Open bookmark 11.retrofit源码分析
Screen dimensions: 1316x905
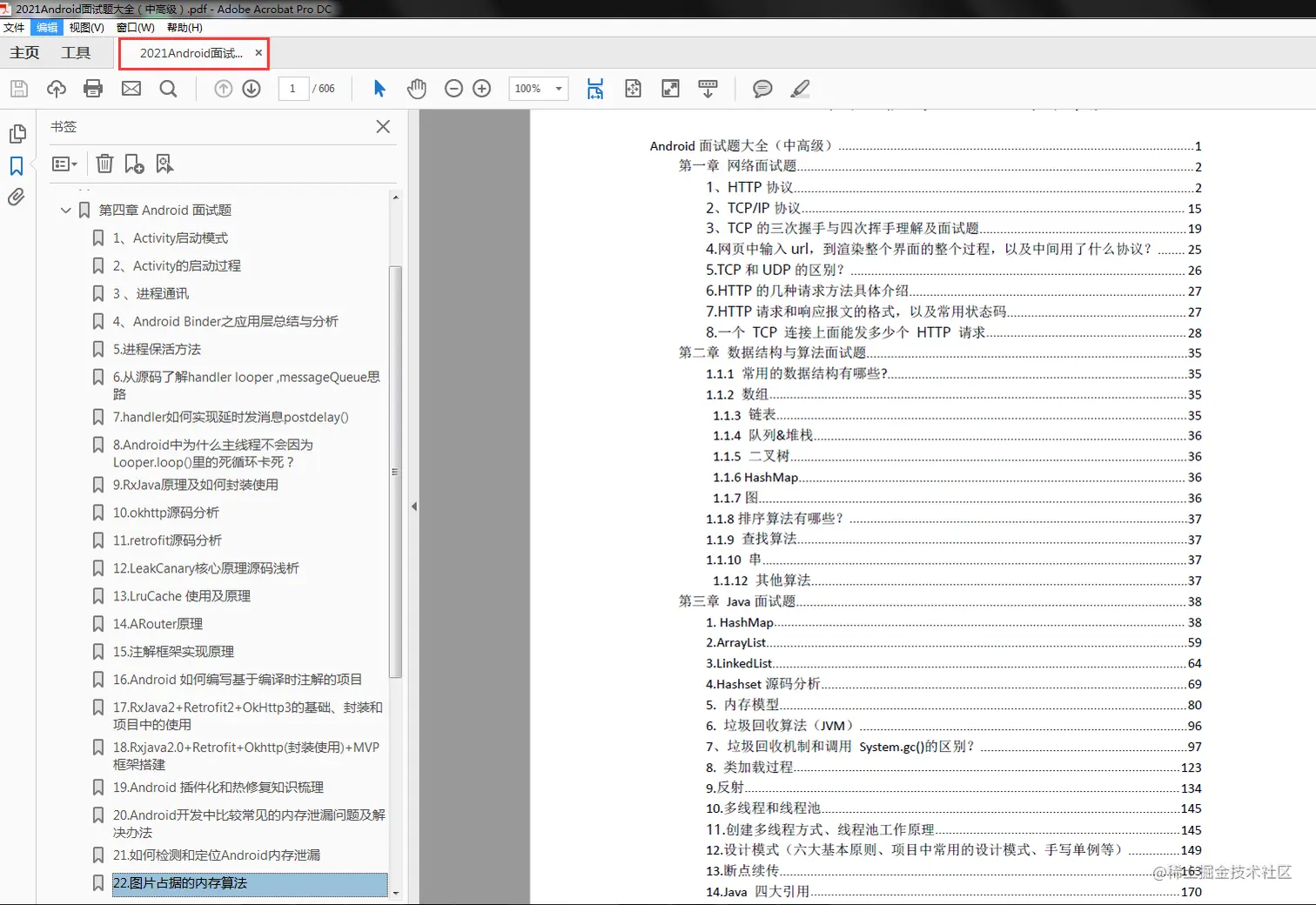[167, 541]
